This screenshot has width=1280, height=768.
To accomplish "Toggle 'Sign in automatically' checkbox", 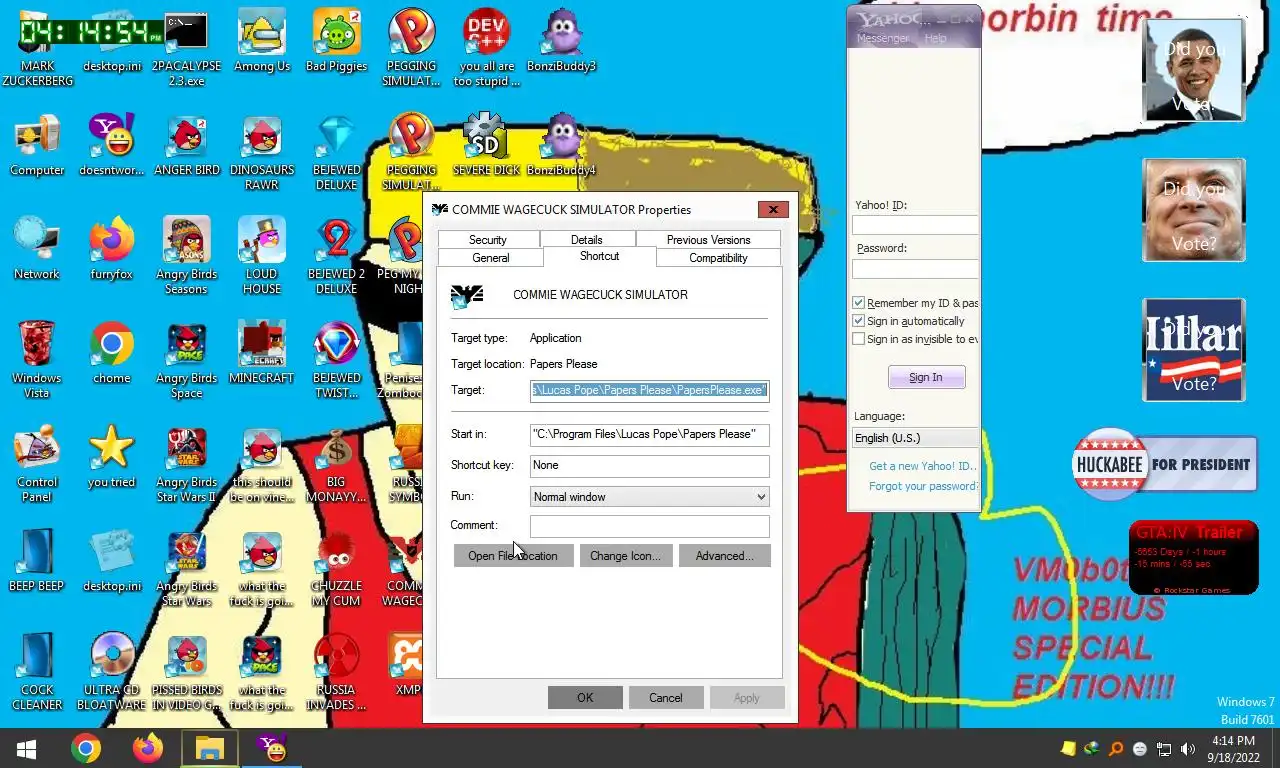I will (858, 321).
